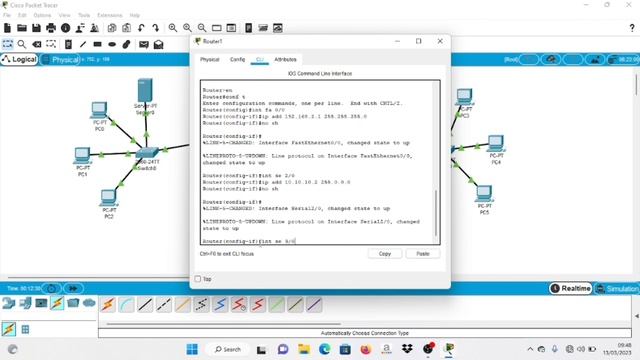Zoom out with the last magnifier
This screenshot has height=360, width=640.
pos(202,28)
